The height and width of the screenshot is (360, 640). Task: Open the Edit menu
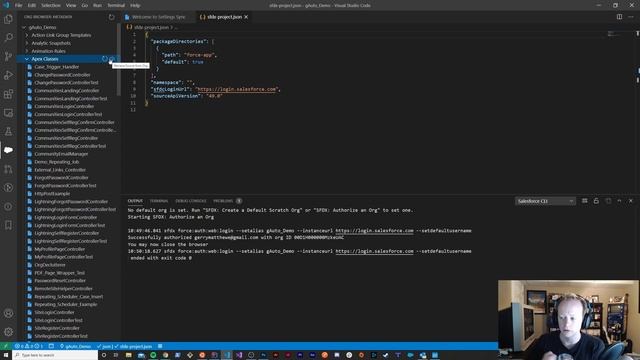(x=32, y=6)
